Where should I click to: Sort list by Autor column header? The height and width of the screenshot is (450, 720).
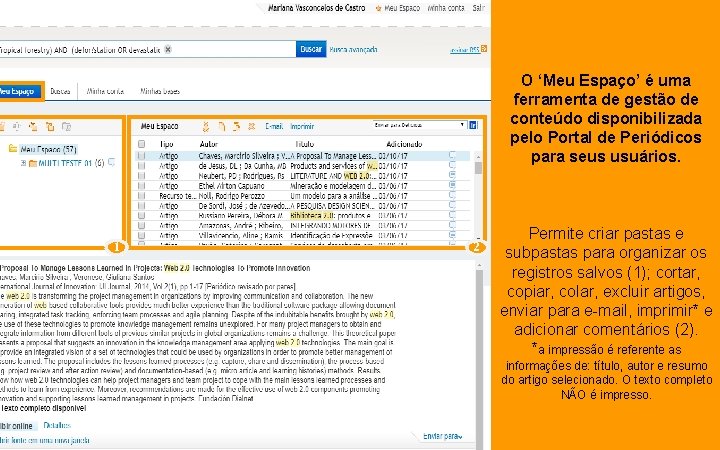pyautogui.click(x=208, y=144)
